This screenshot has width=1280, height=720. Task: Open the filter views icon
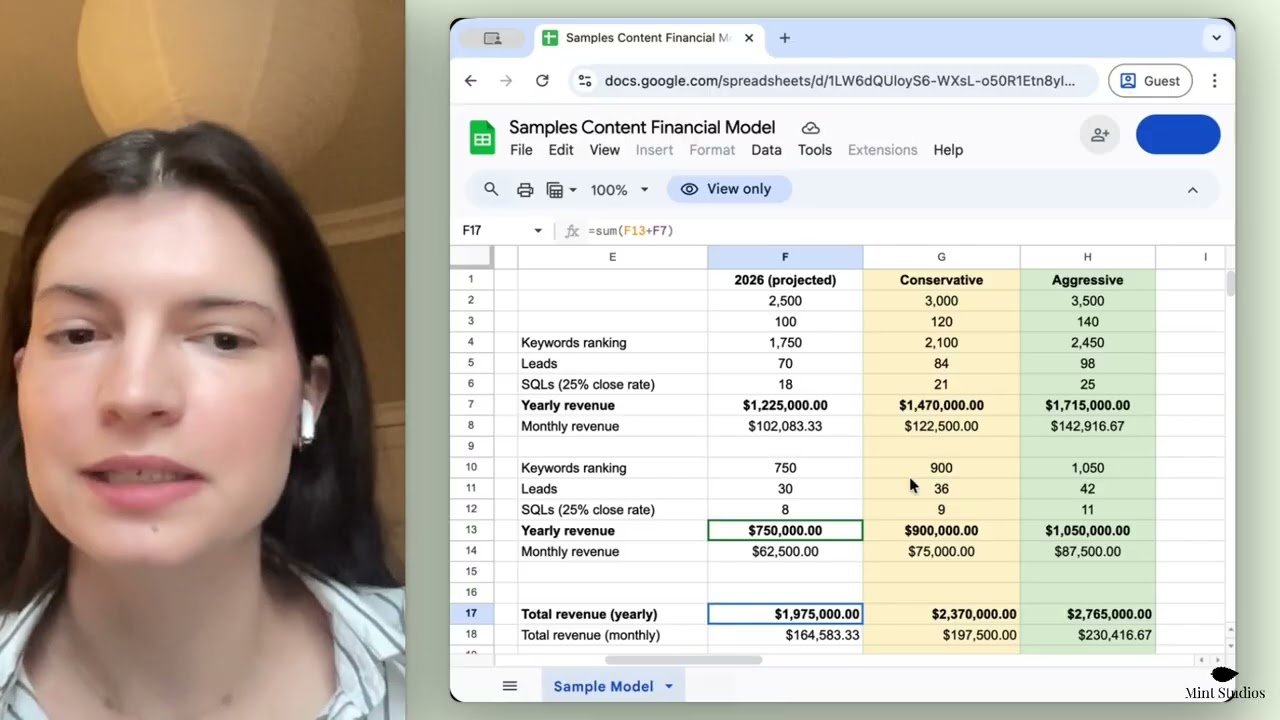555,189
